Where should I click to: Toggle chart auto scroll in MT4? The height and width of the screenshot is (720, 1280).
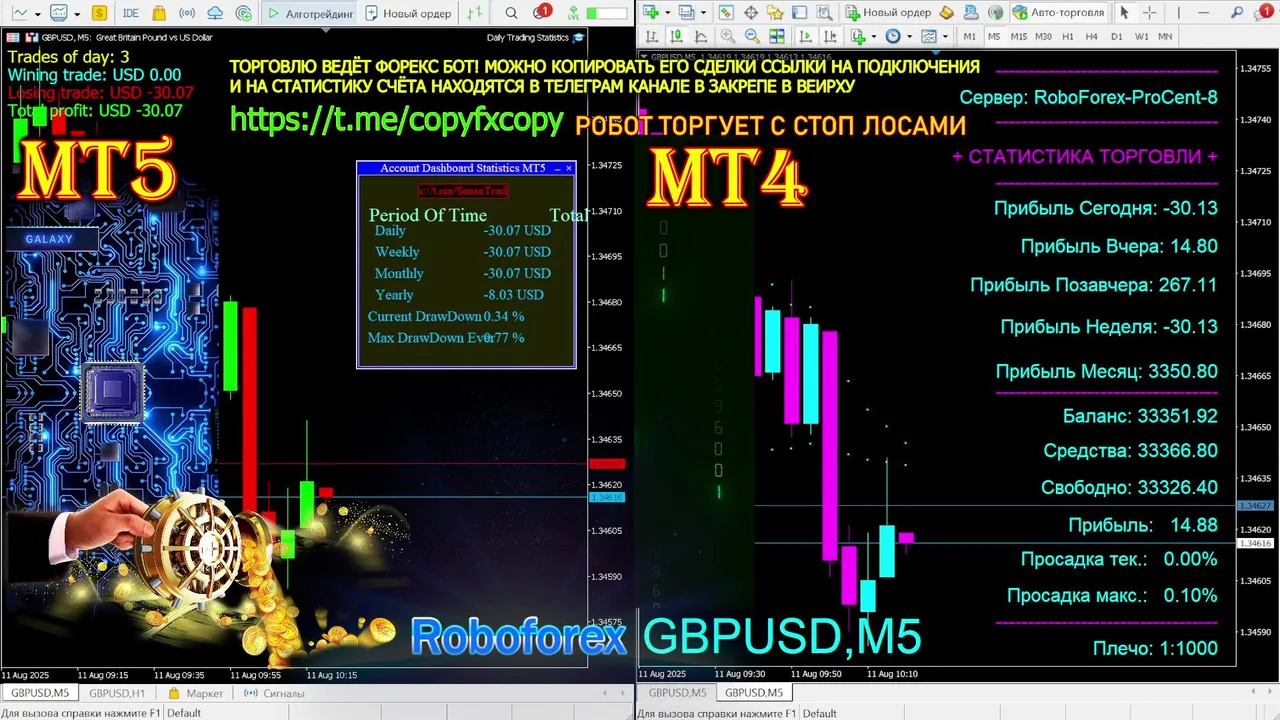[x=805, y=36]
